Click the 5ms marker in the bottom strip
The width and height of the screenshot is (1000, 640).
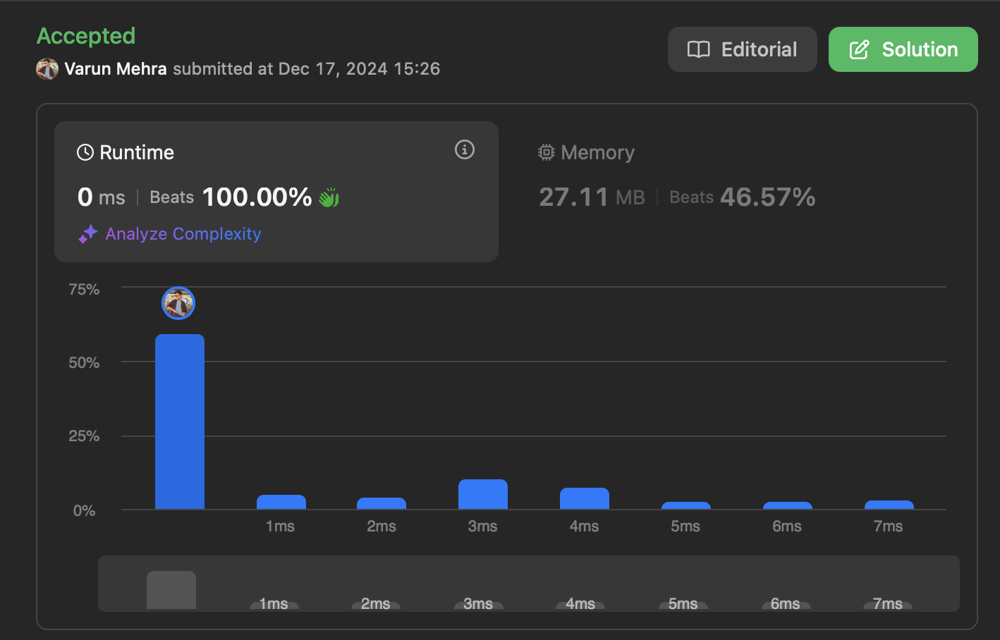point(682,603)
